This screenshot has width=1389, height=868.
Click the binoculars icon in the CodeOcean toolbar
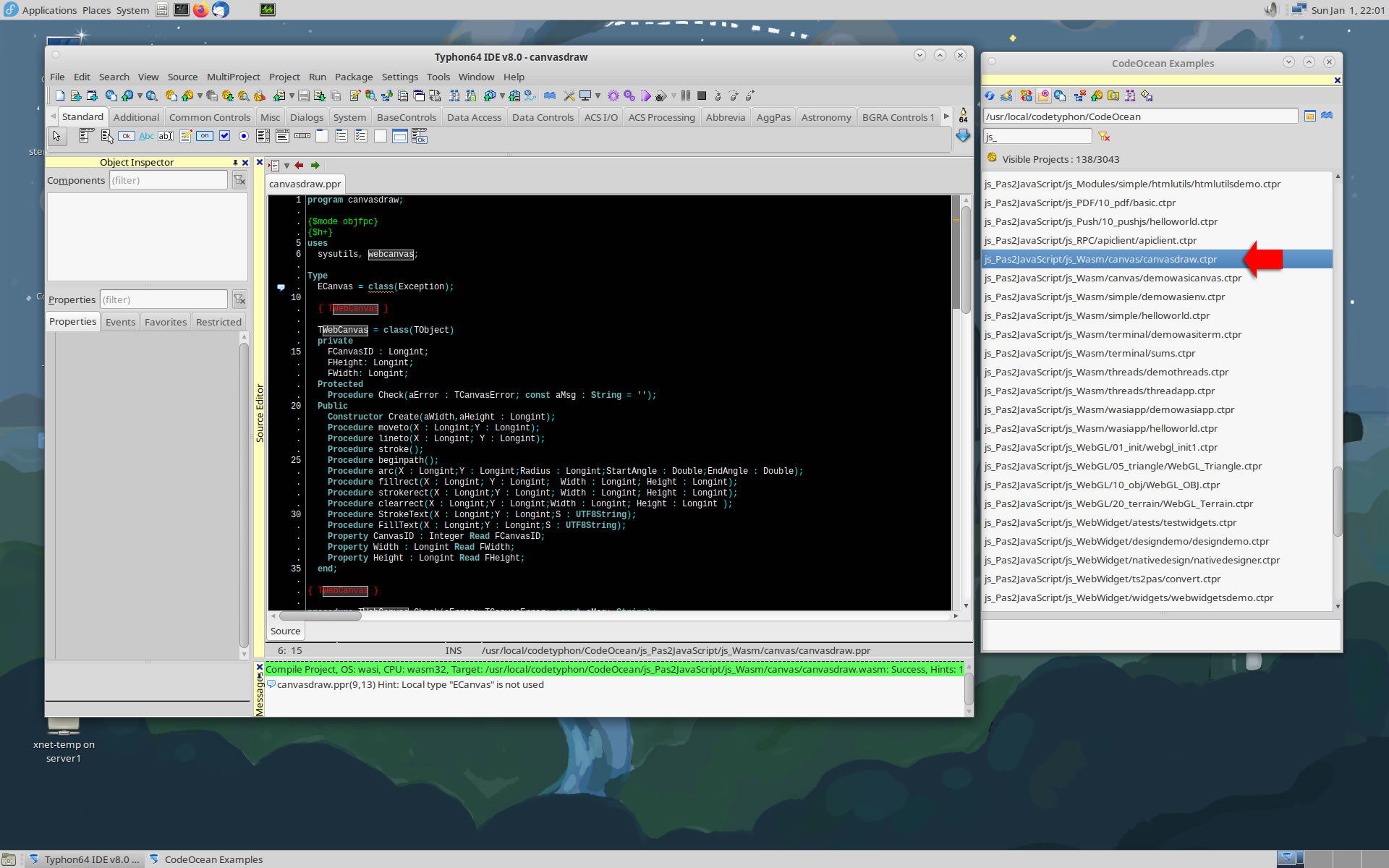[1130, 95]
